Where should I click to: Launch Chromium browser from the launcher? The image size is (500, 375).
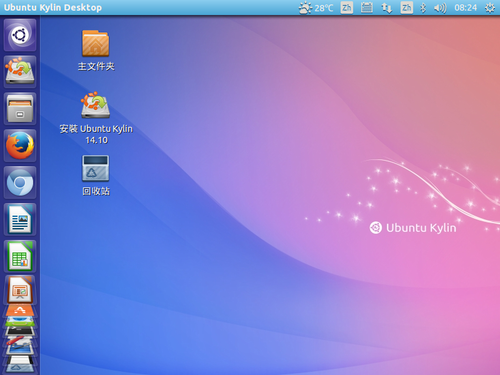coord(20,182)
